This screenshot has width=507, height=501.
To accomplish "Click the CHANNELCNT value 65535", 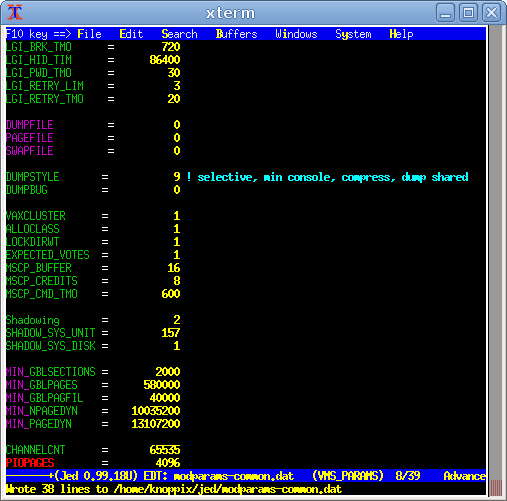I will [165, 450].
